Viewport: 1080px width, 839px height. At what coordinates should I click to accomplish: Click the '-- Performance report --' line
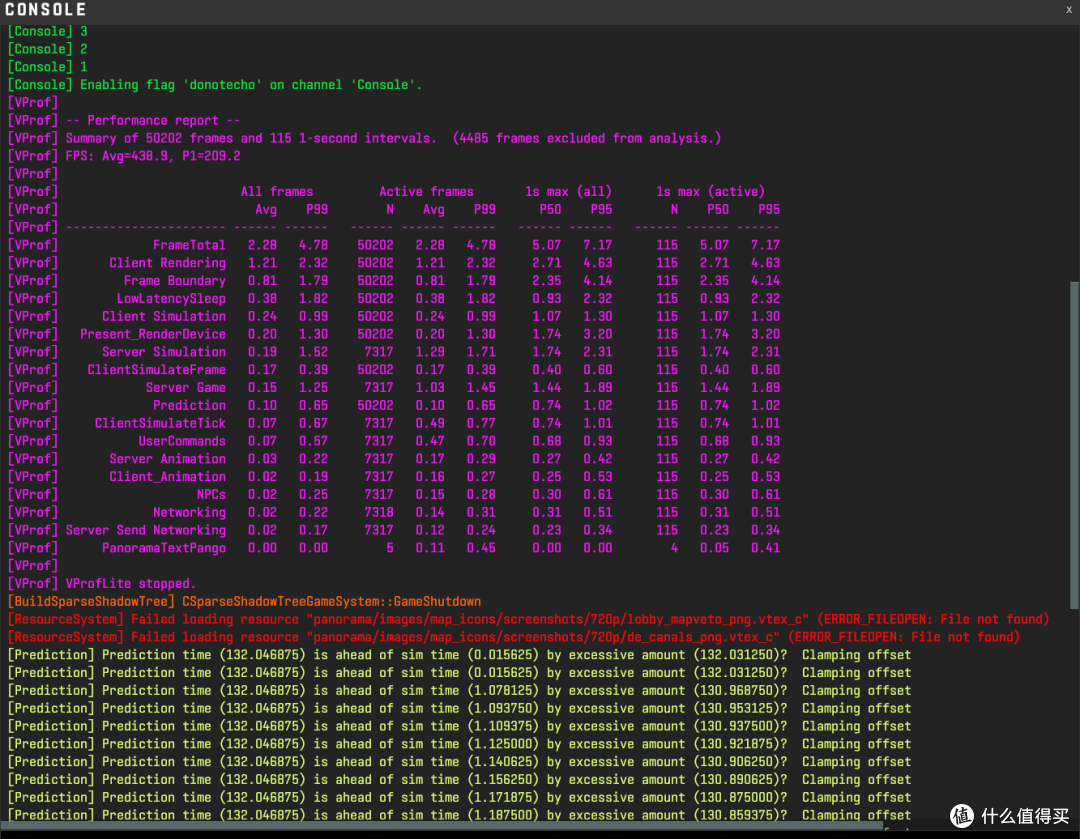[124, 121]
